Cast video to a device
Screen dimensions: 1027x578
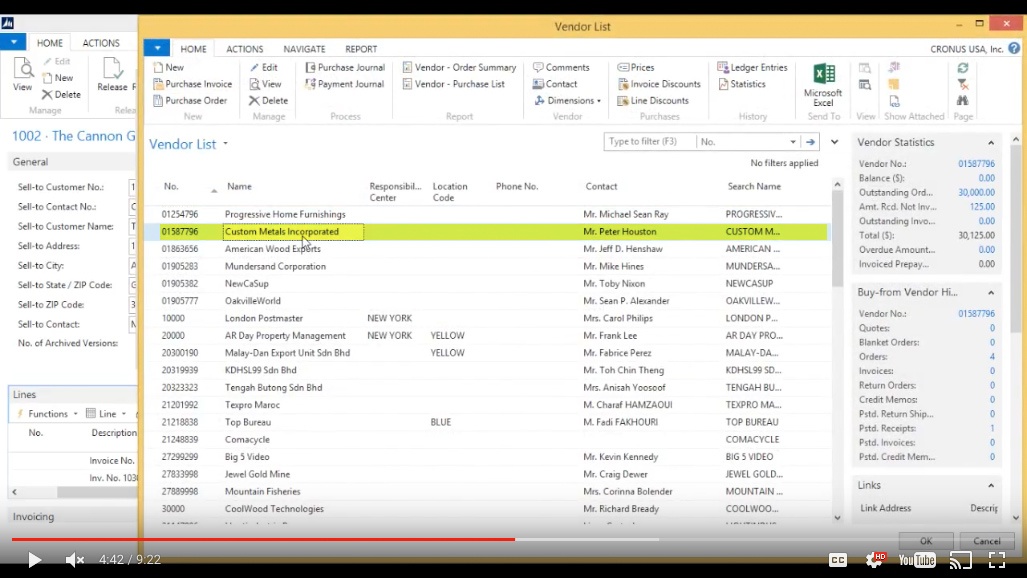961,560
